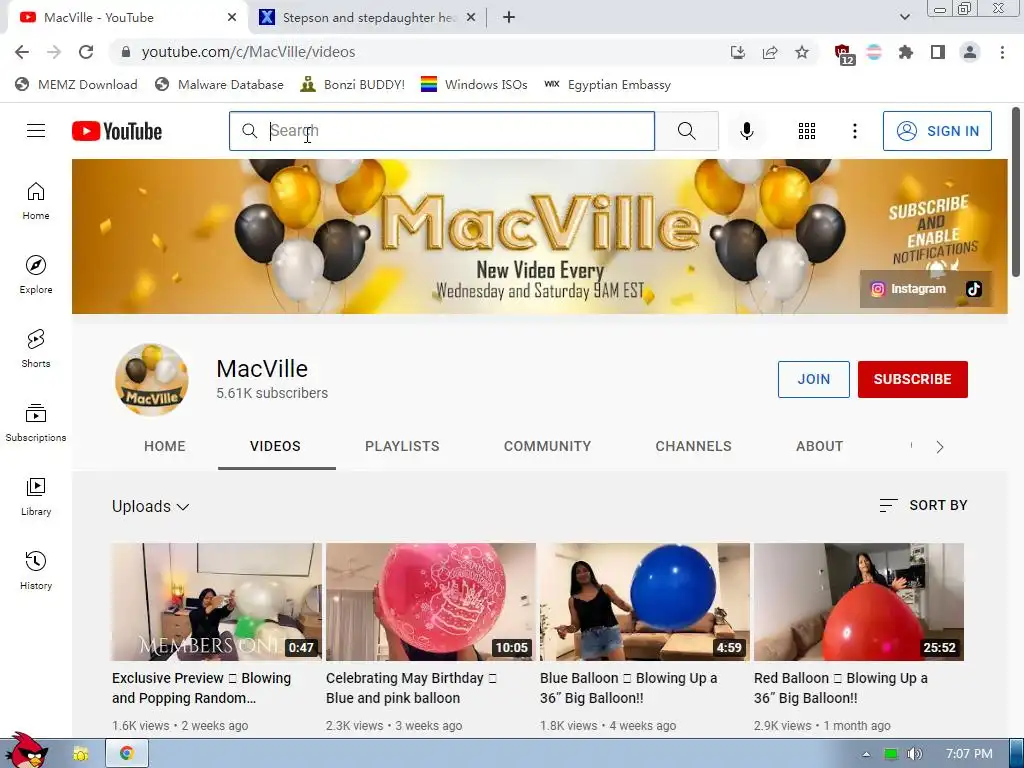
Task: Open the Red Balloon video title
Action: click(840, 688)
